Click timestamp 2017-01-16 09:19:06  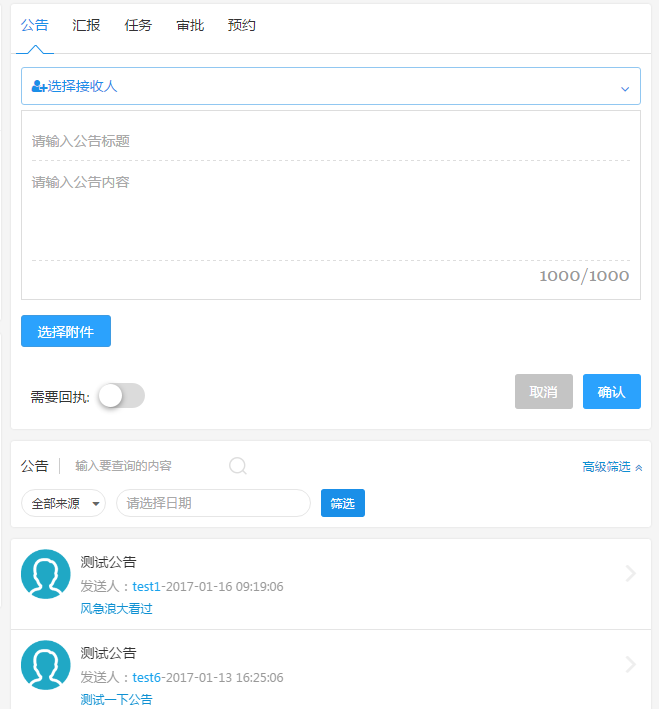(x=225, y=586)
